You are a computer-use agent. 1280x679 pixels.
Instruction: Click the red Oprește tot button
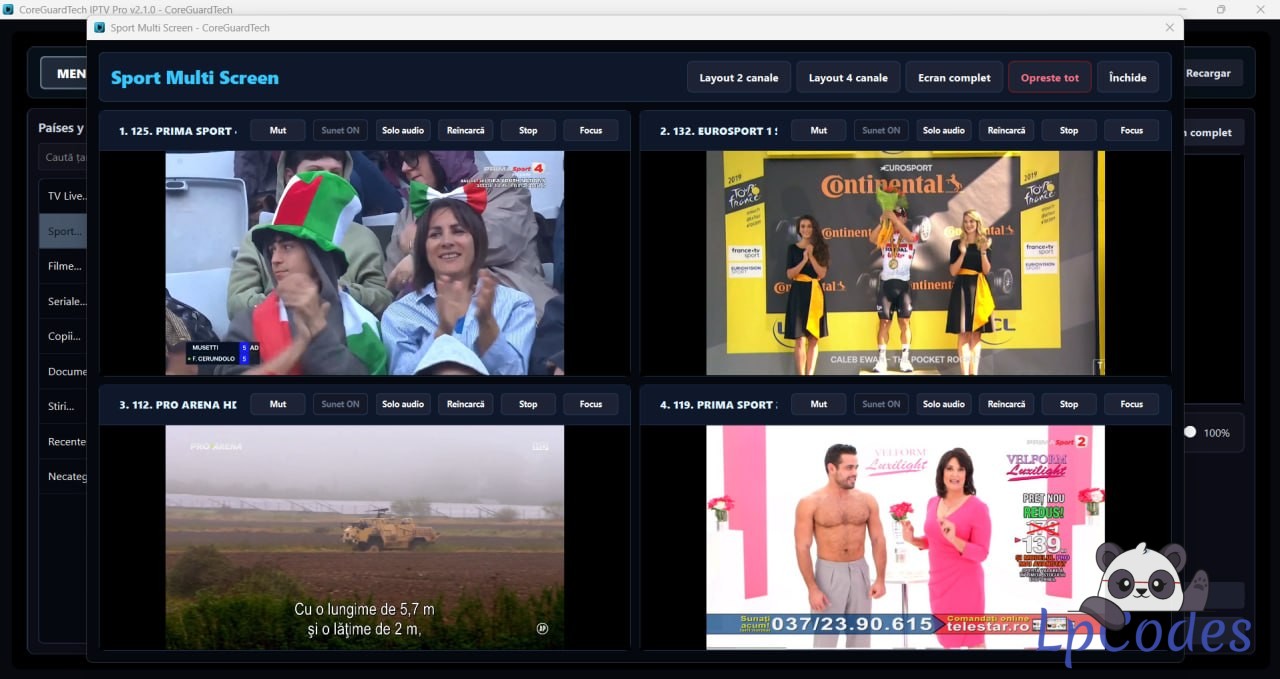(1050, 77)
